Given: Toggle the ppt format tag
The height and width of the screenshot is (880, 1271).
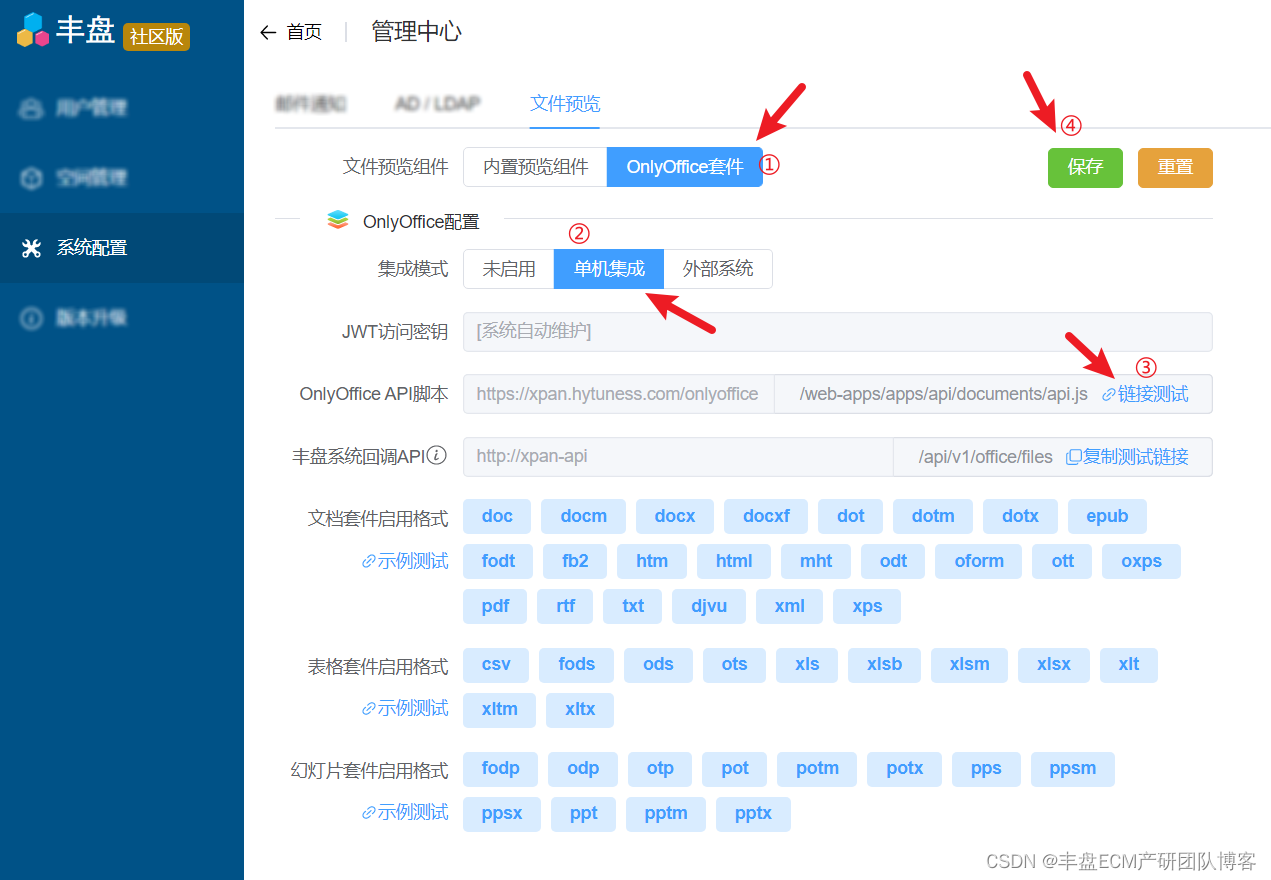Looking at the screenshot, I should click(x=583, y=813).
